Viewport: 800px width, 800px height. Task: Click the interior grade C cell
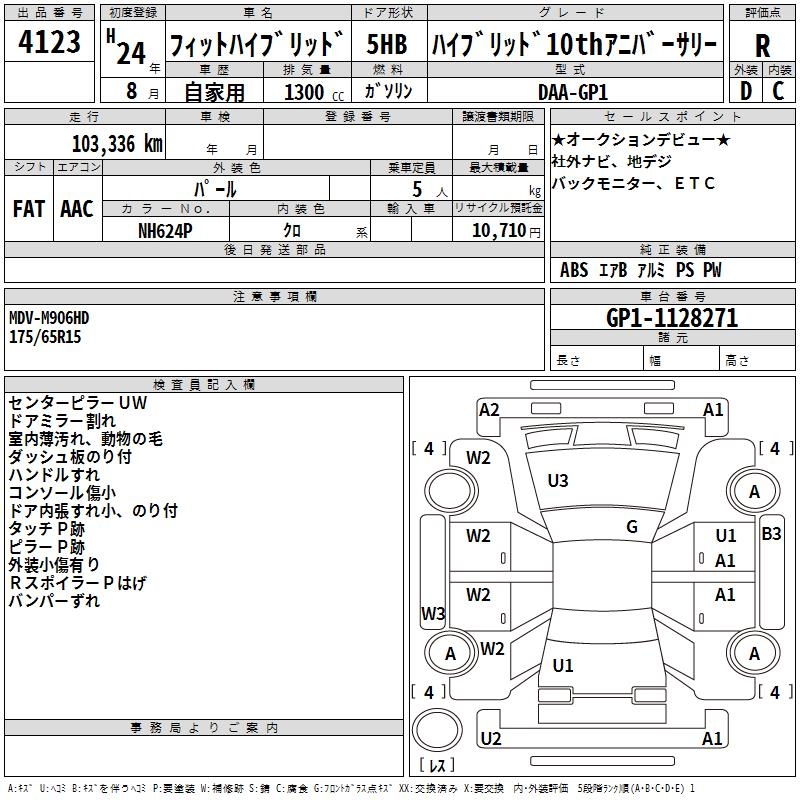pos(778,91)
